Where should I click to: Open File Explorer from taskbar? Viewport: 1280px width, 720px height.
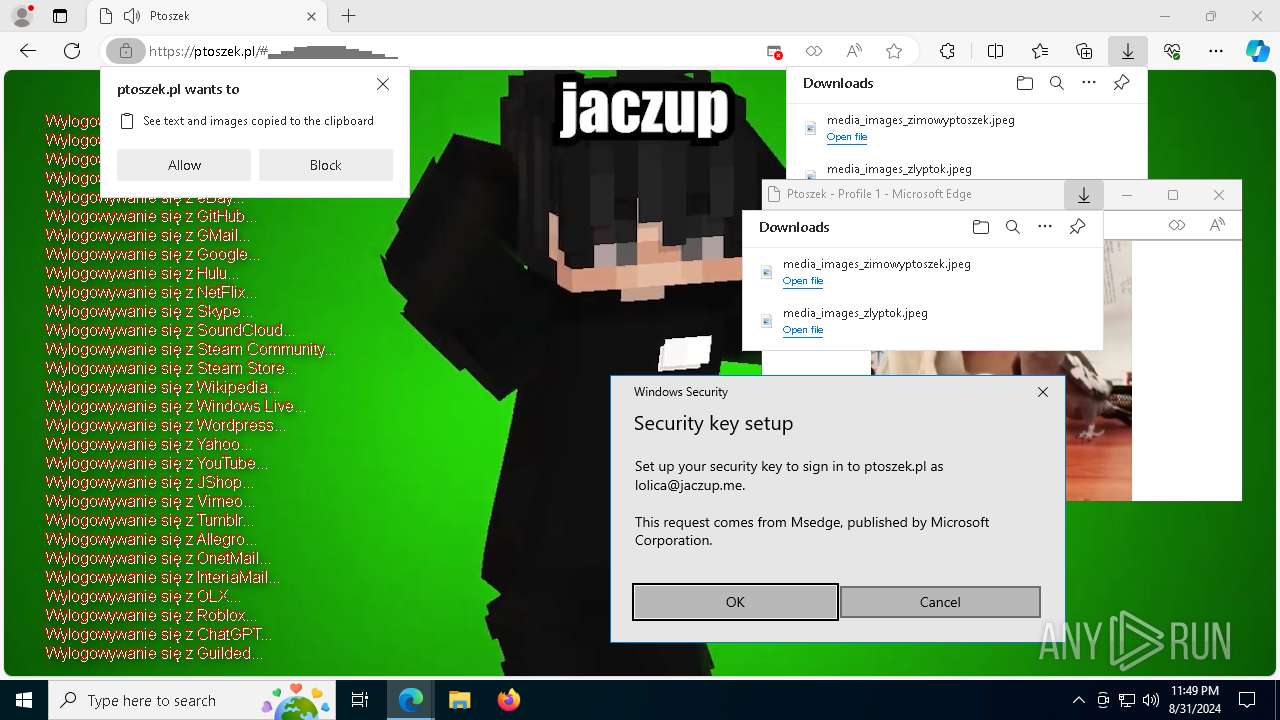(x=459, y=700)
